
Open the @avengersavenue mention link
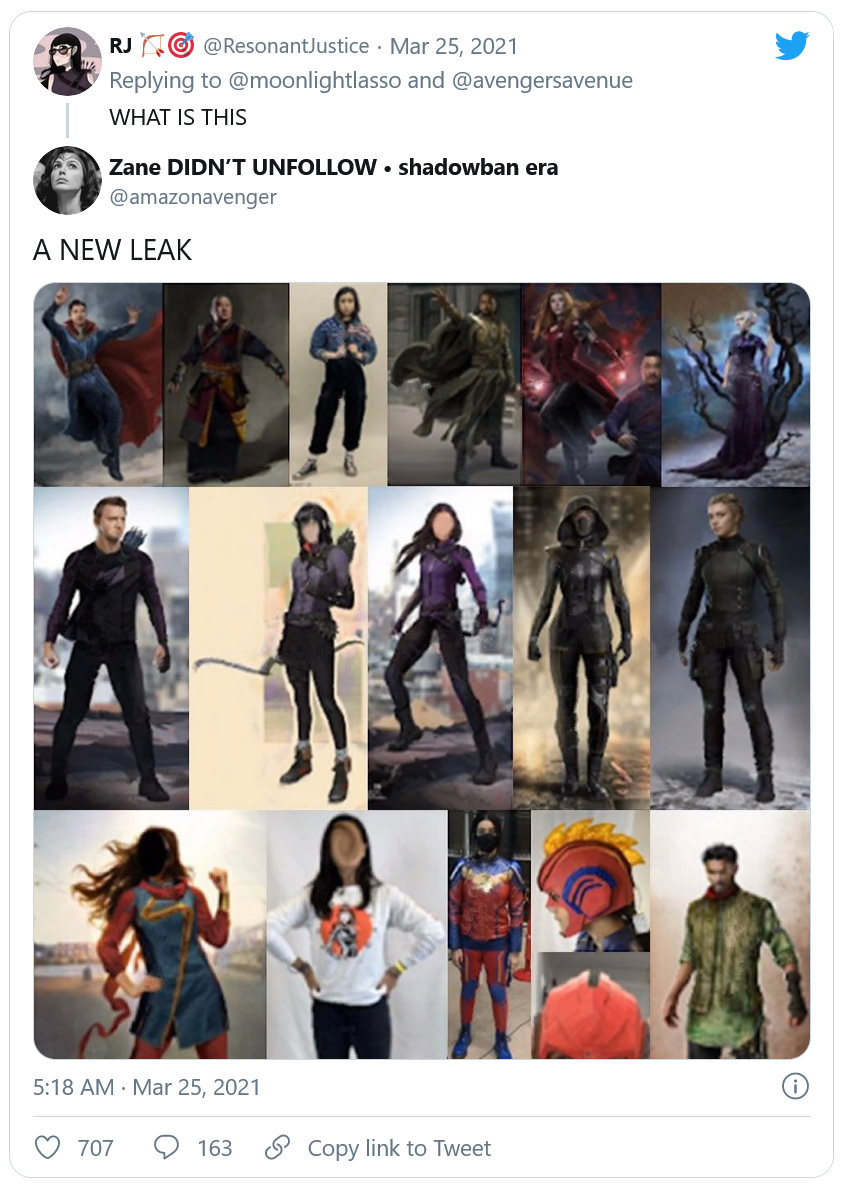click(542, 80)
